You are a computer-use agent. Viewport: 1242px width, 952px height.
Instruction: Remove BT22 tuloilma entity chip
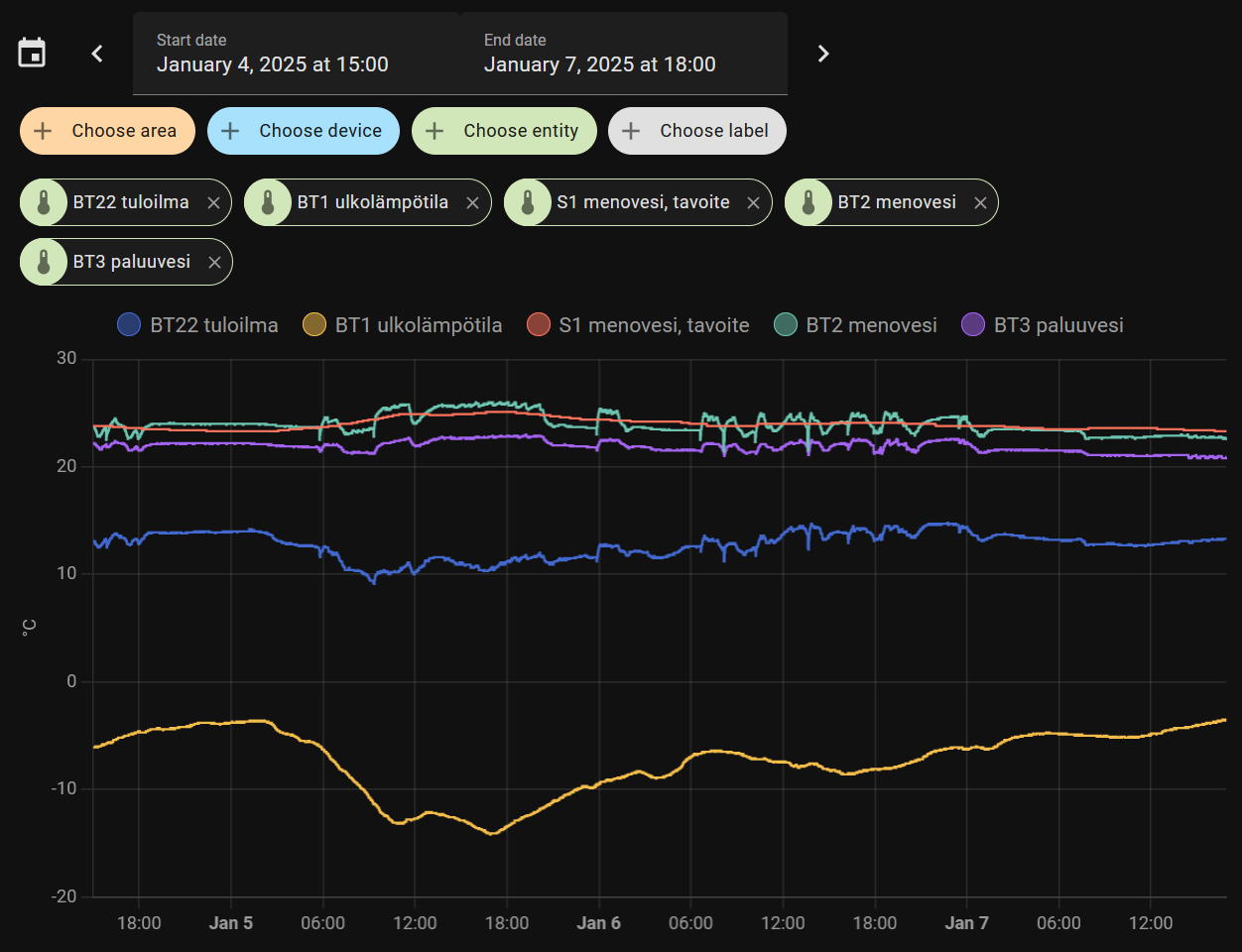pos(213,202)
